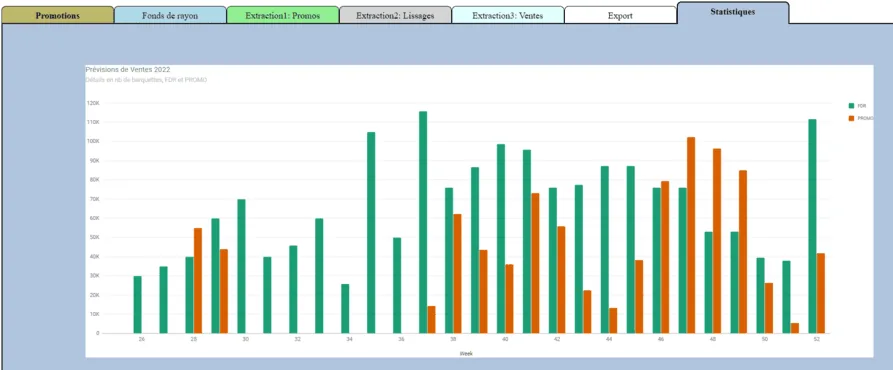
Task: Click the FDR legend label
Action: [862, 106]
